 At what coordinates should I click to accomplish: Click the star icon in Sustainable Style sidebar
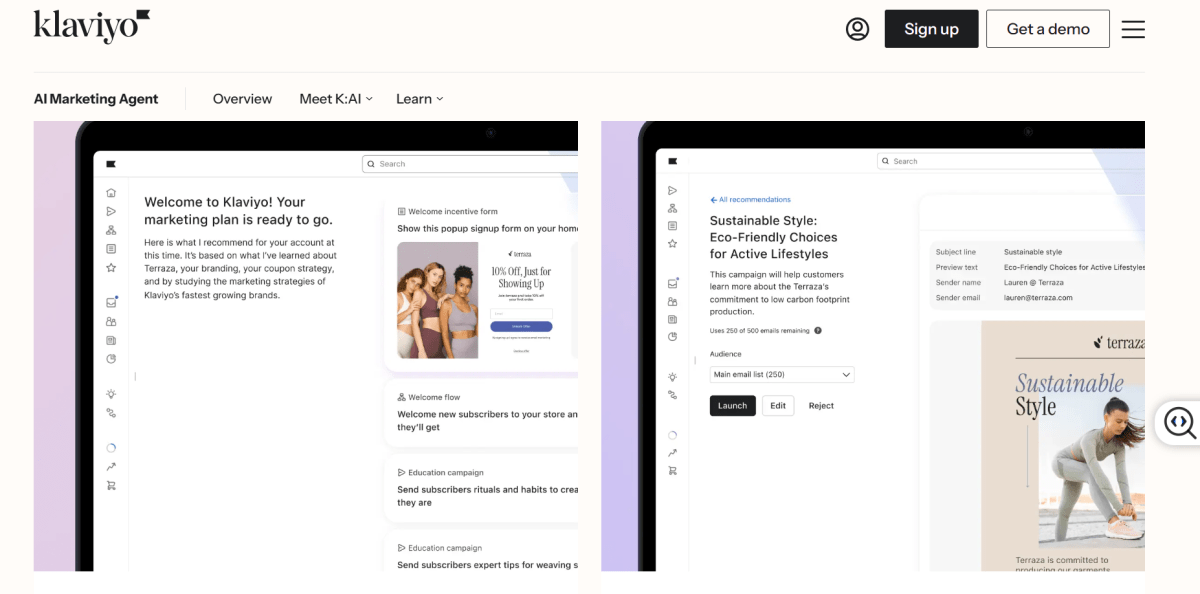(673, 244)
